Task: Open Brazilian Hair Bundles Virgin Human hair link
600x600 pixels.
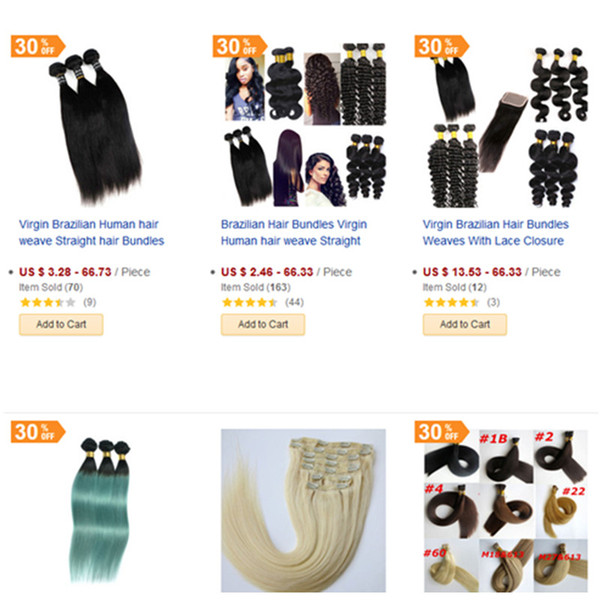Action: point(293,233)
